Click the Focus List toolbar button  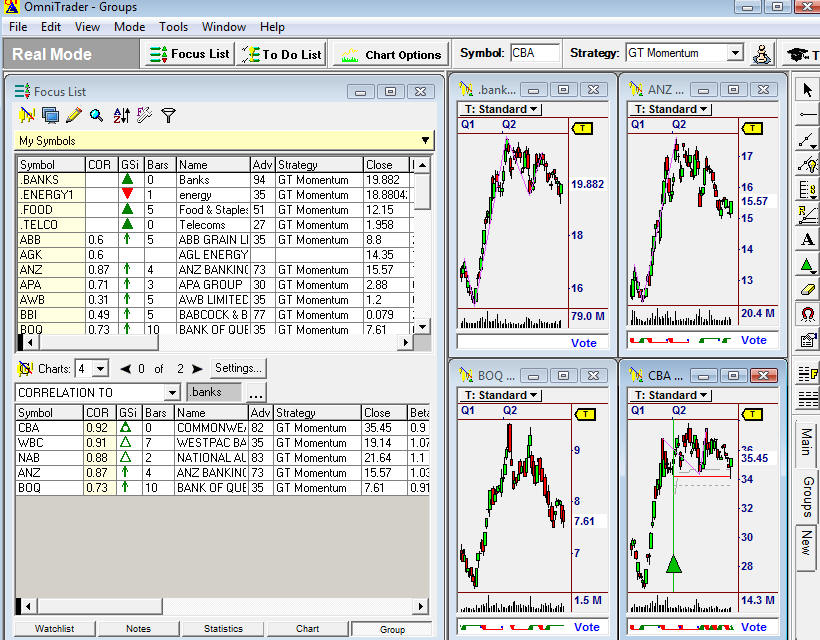point(189,54)
